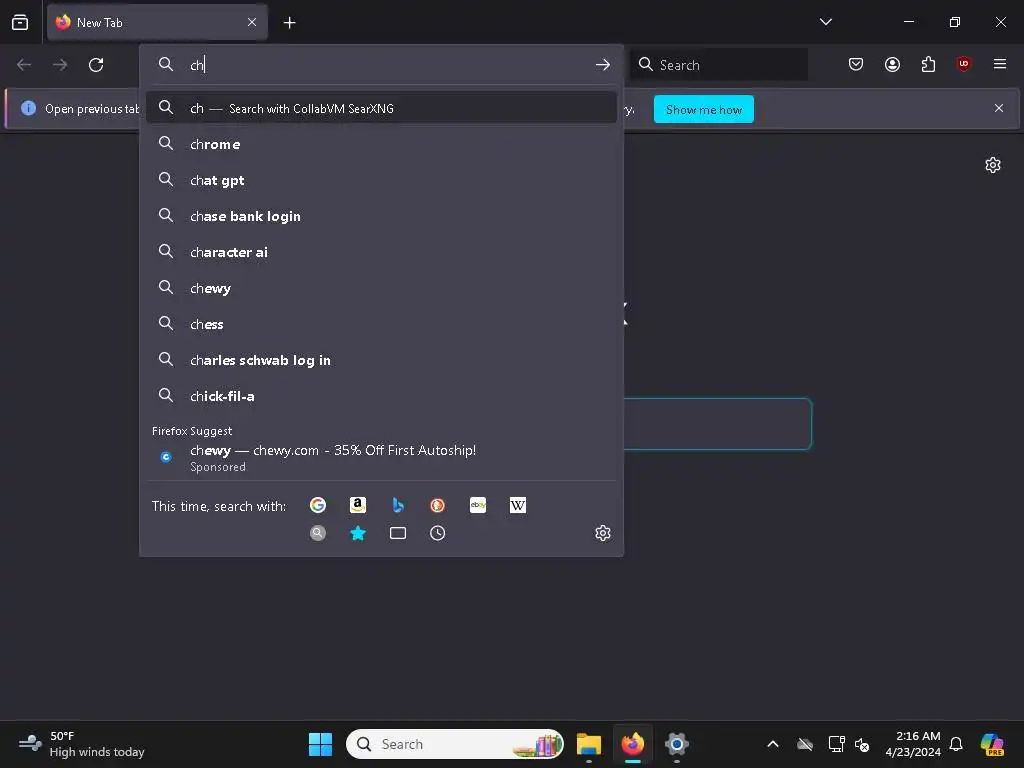The width and height of the screenshot is (1024, 768).
Task: Click the muted volume tray icon
Action: 862,744
